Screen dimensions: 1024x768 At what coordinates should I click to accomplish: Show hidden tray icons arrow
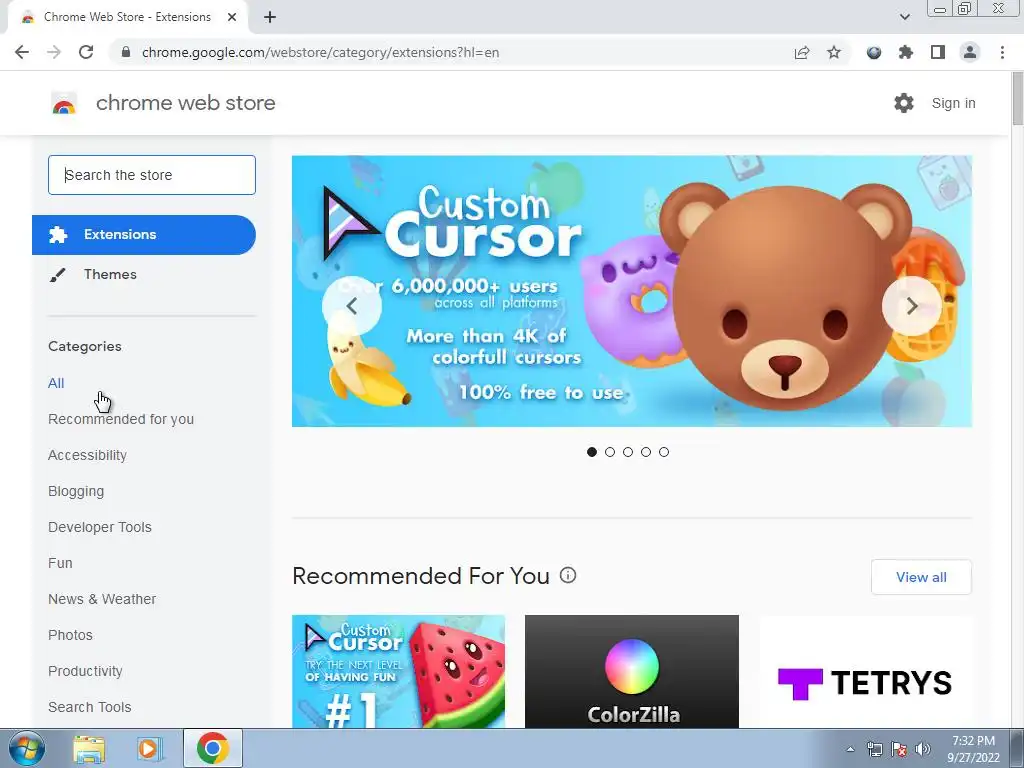point(850,749)
